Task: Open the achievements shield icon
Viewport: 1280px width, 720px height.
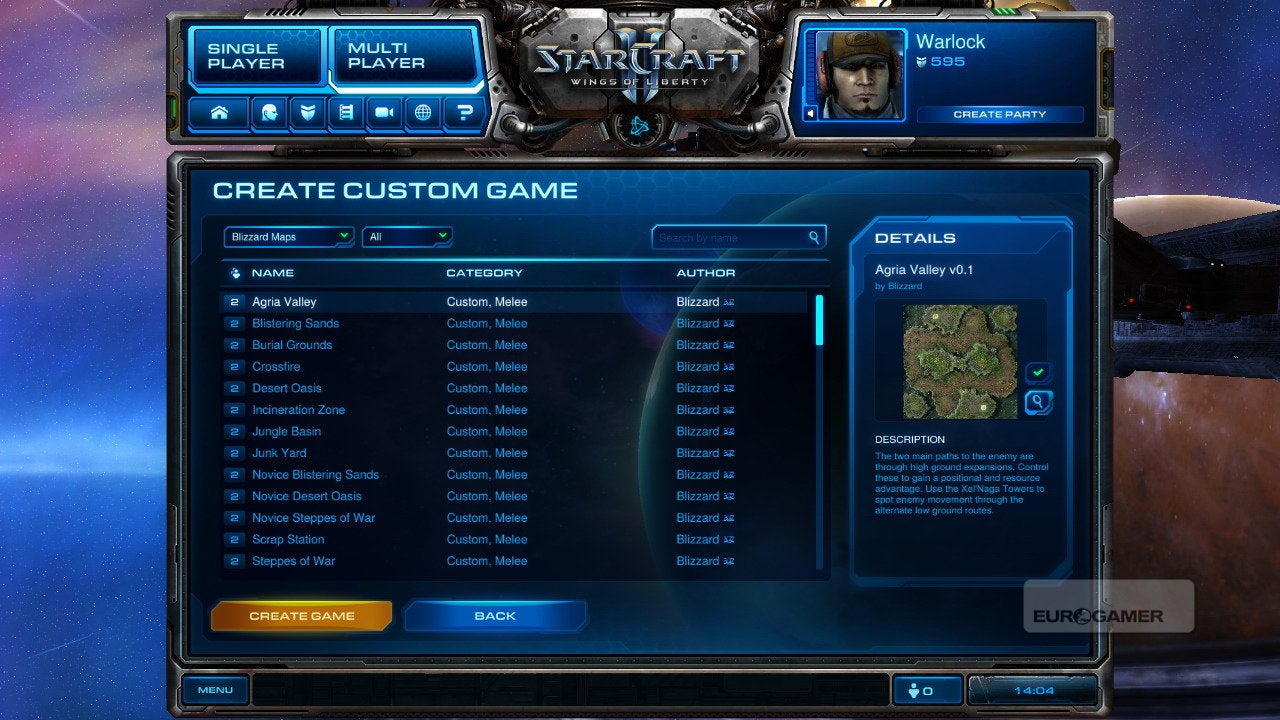Action: coord(307,113)
